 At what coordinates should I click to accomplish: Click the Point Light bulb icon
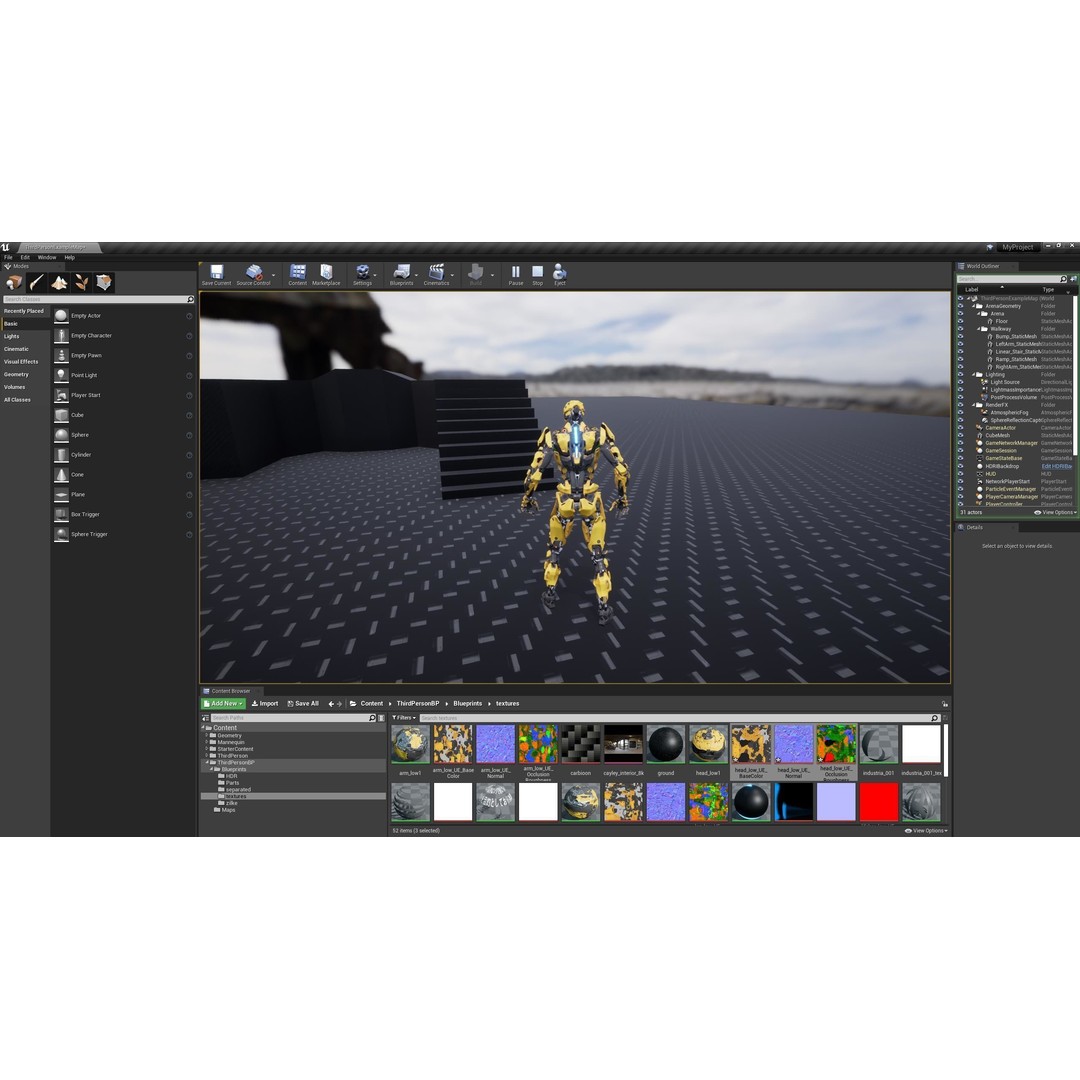(x=61, y=375)
